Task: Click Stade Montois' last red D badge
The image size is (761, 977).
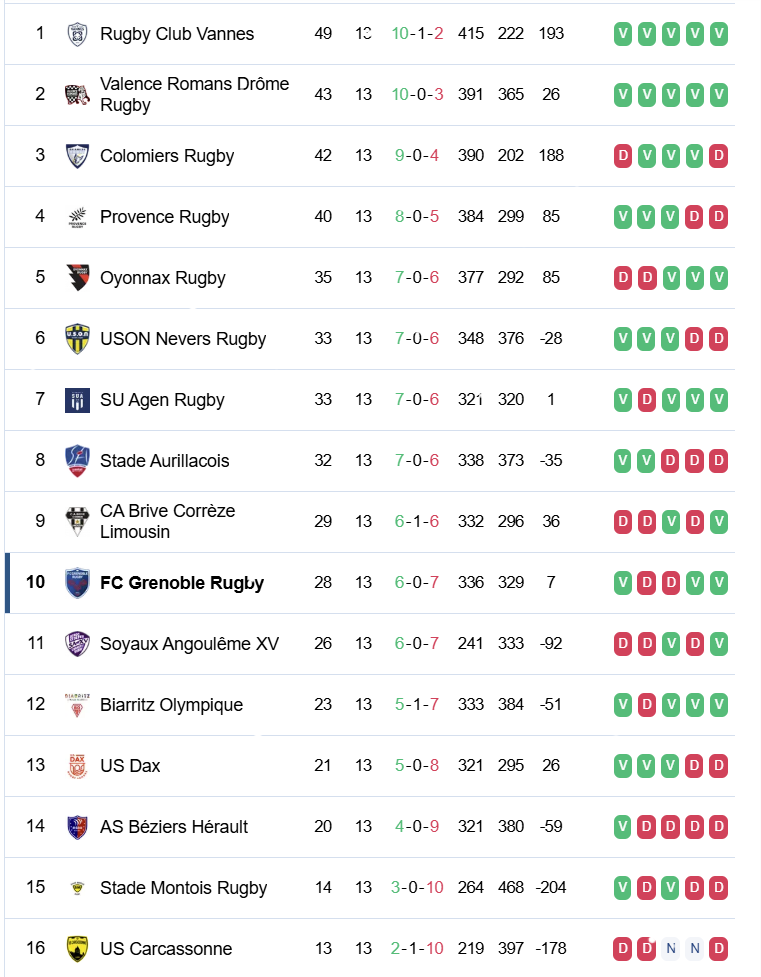Action: [719, 888]
